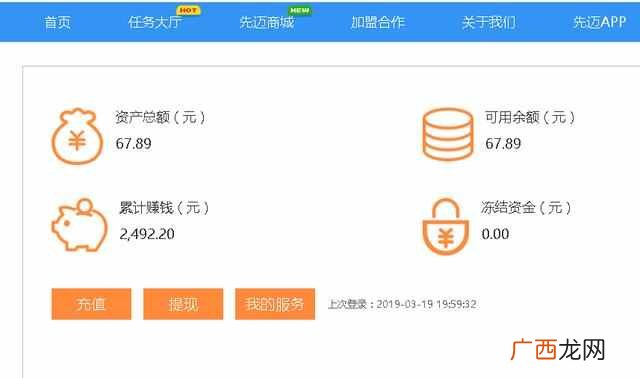Click the 累计赚钱（元）label

(164, 208)
